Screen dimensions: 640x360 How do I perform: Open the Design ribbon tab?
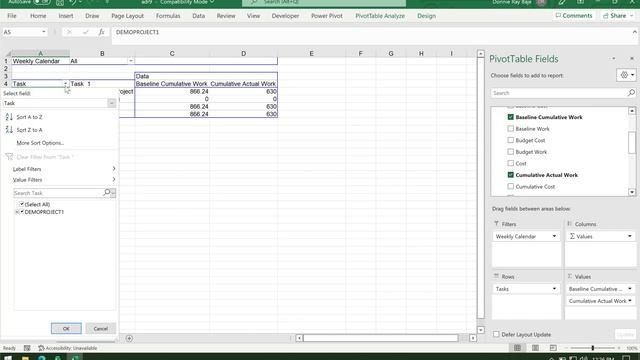tap(426, 16)
